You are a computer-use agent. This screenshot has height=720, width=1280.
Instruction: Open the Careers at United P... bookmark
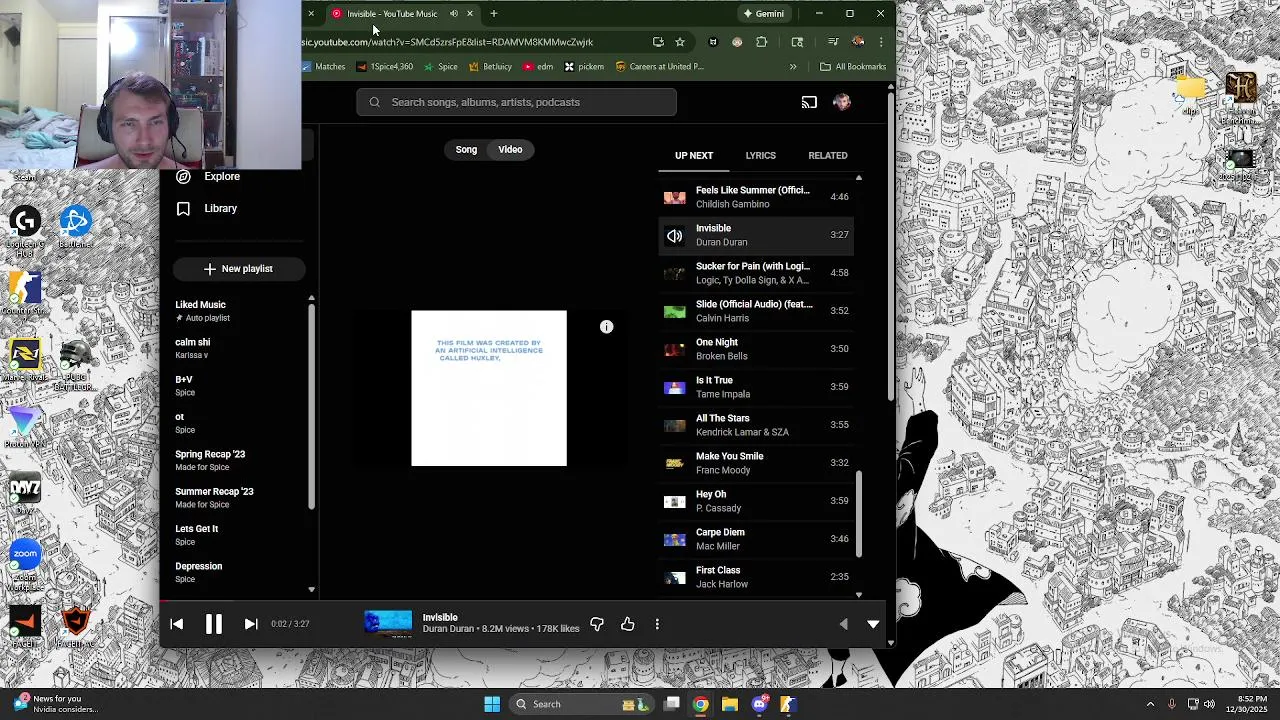[x=659, y=67]
